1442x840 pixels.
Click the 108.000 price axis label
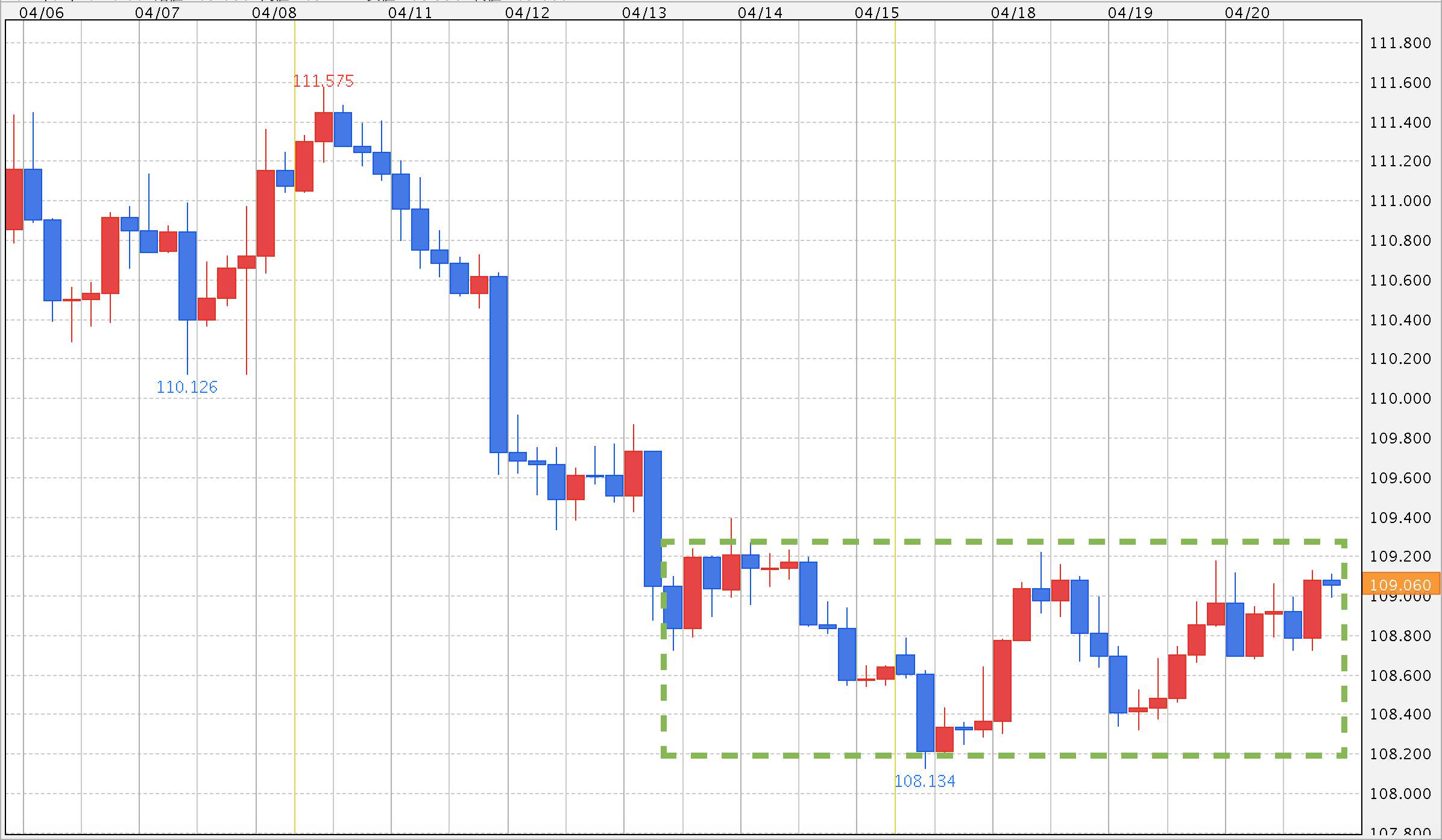pos(1400,794)
